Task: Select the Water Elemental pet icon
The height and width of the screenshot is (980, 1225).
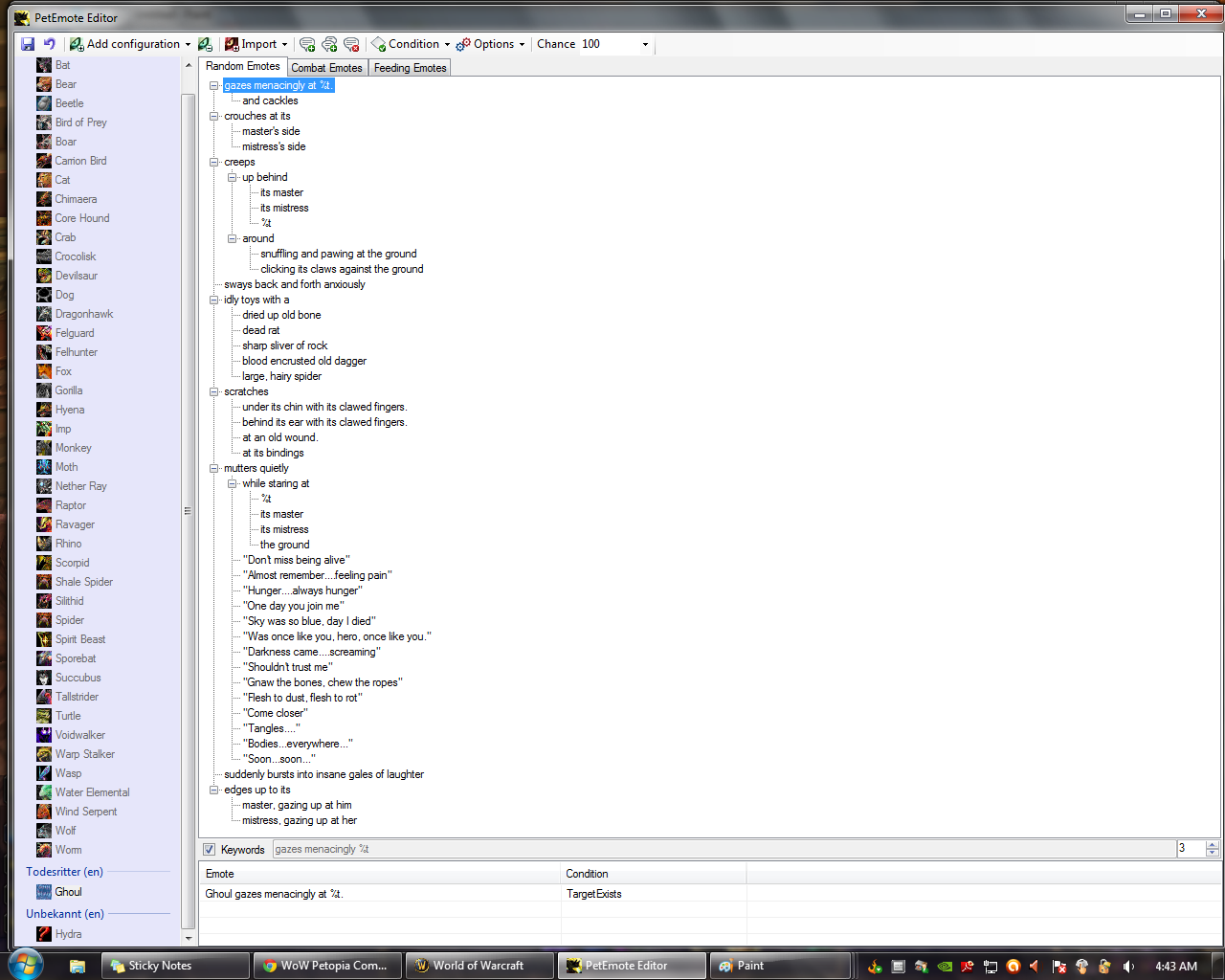Action: coord(44,792)
